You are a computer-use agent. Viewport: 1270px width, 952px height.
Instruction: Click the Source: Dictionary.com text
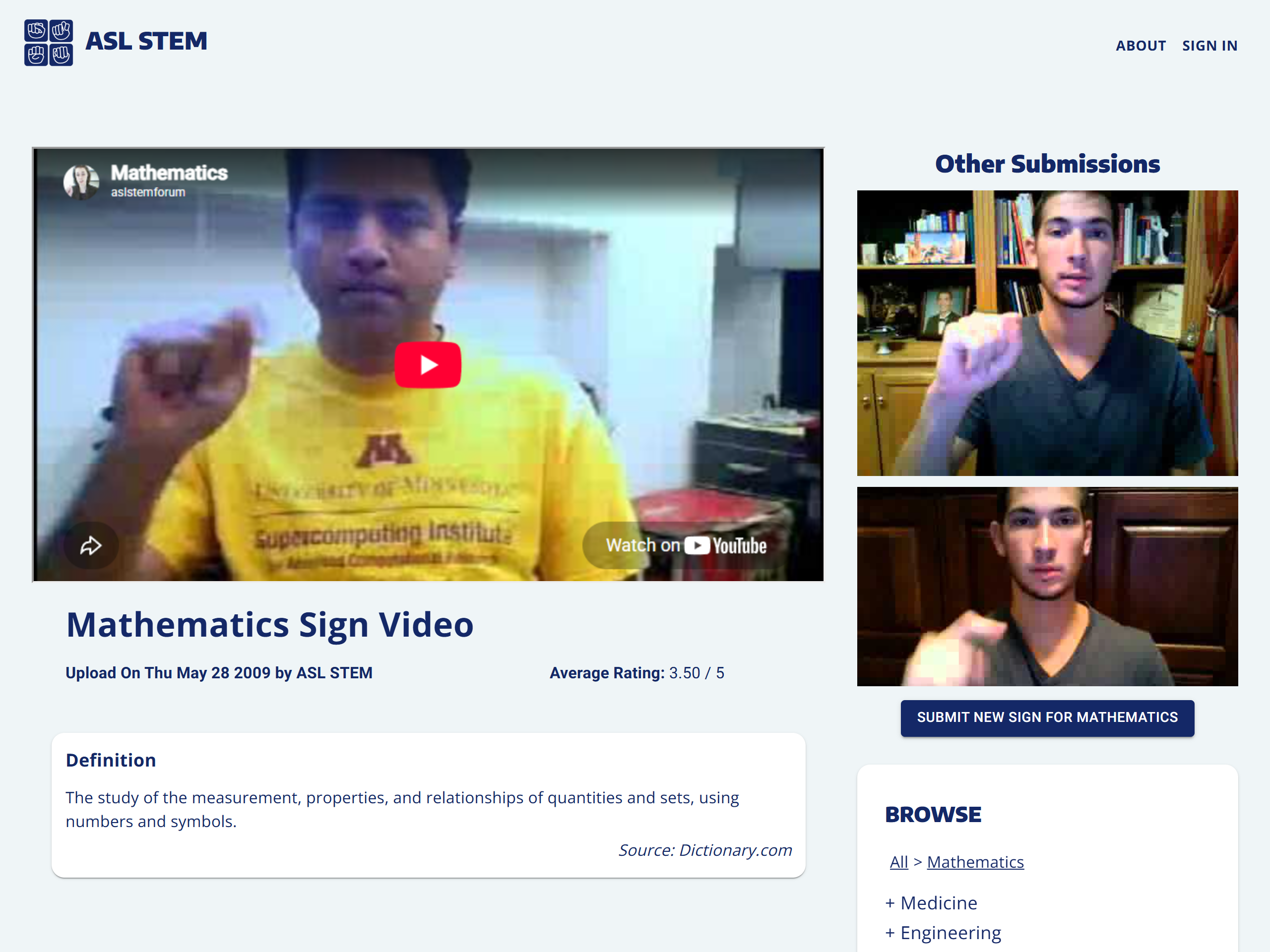point(705,850)
